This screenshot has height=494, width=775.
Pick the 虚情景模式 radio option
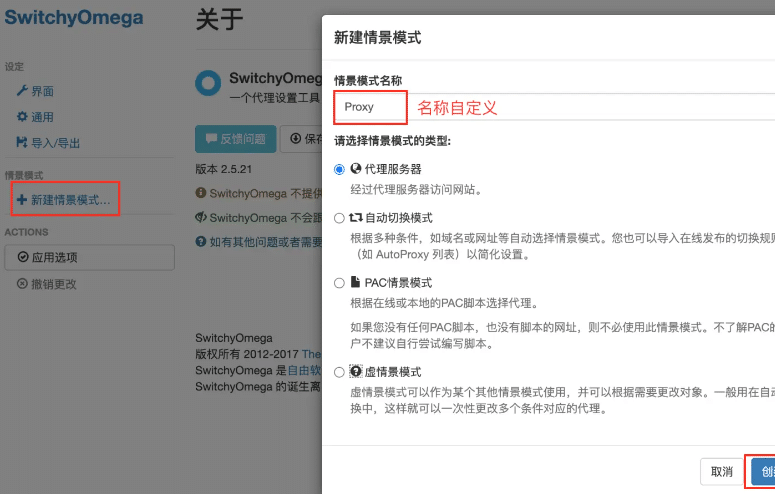click(x=339, y=372)
